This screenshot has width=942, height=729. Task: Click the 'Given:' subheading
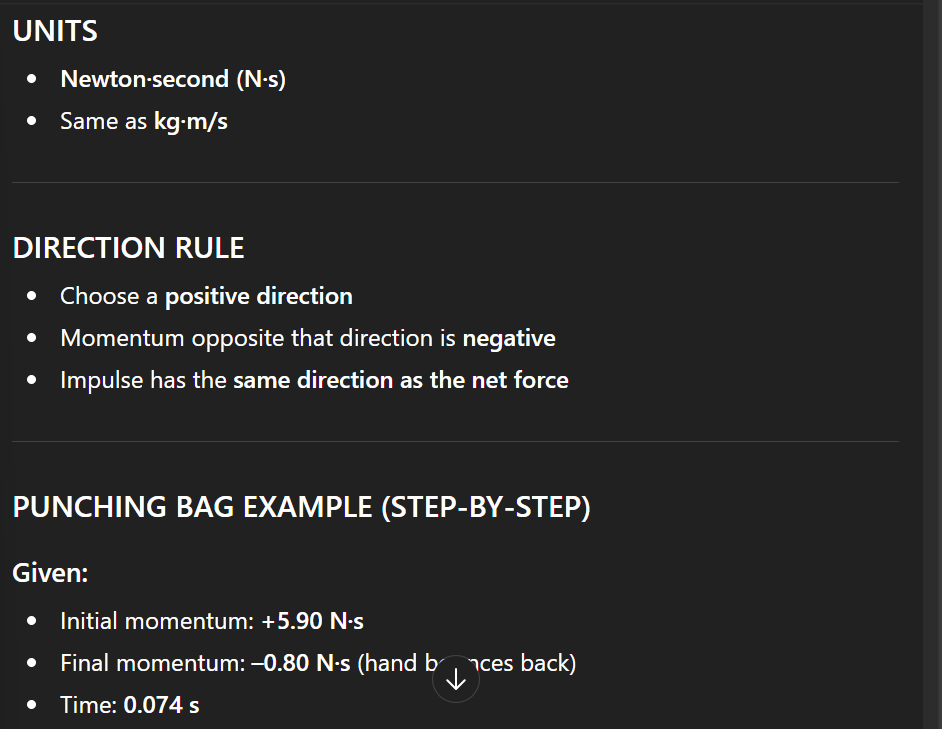coord(51,573)
